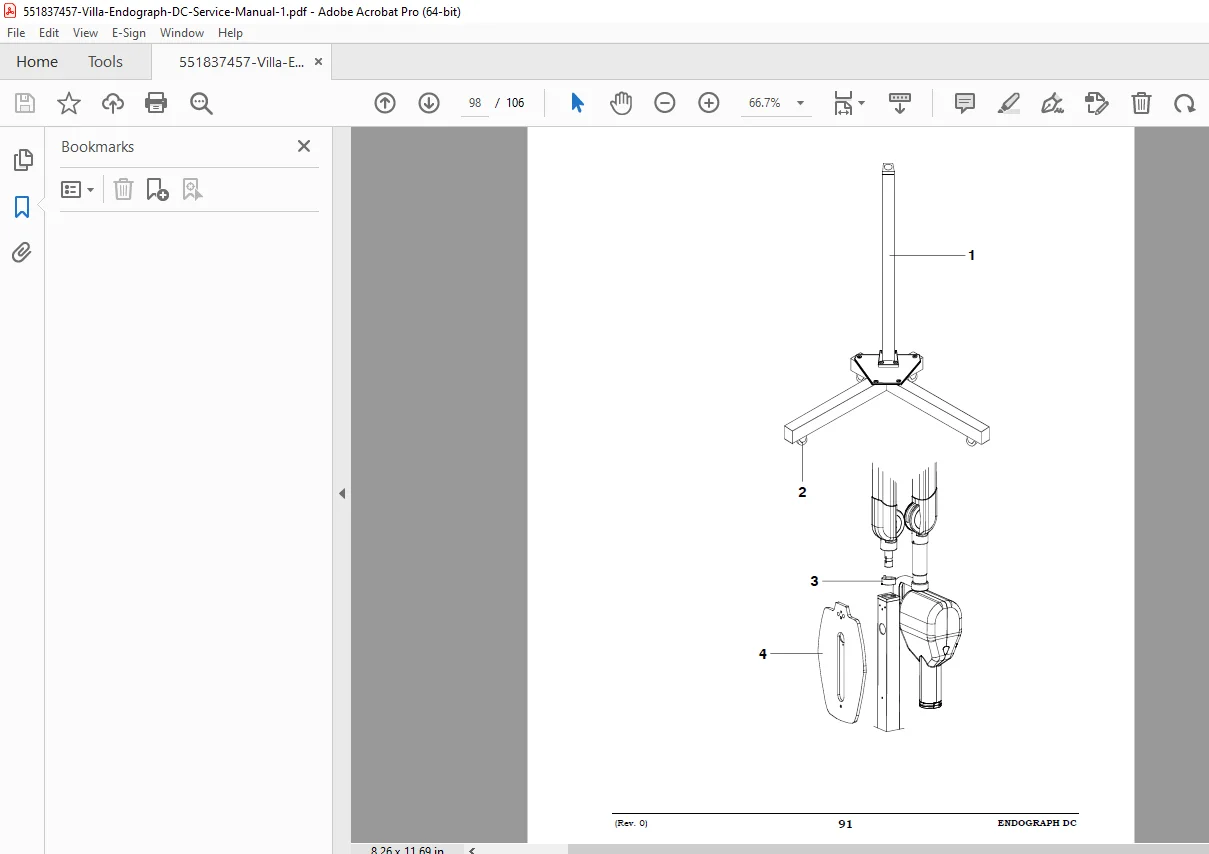Edit the current page number field
Viewport: 1209px width, 854px height.
click(x=475, y=103)
